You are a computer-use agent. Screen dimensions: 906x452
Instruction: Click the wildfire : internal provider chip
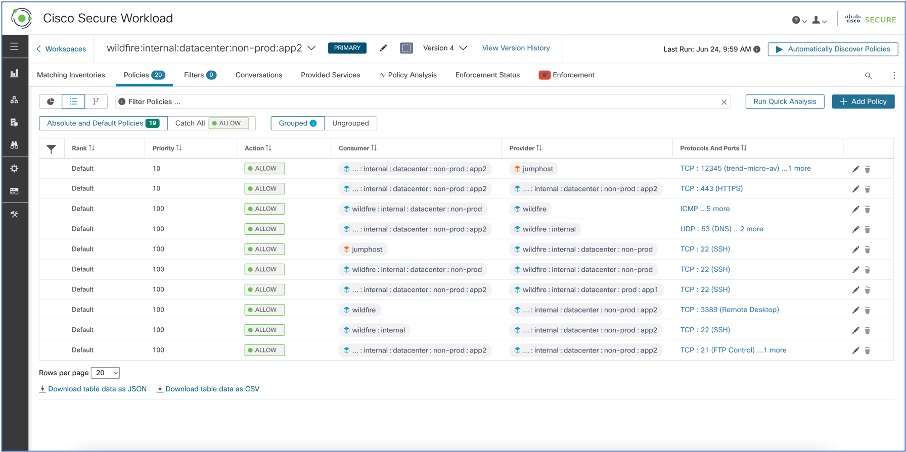click(x=545, y=229)
